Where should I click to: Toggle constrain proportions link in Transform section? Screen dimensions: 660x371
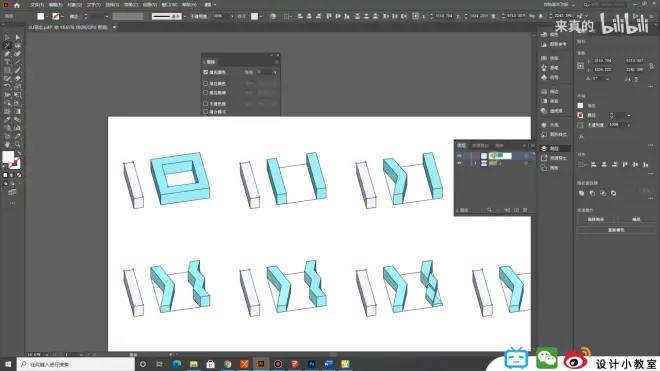point(652,66)
